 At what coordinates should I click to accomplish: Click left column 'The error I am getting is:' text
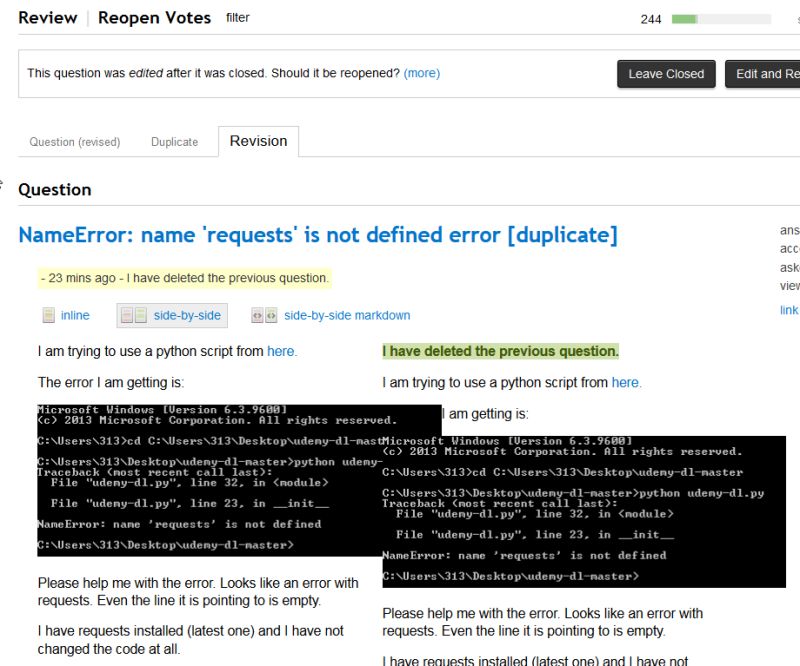click(x=111, y=382)
